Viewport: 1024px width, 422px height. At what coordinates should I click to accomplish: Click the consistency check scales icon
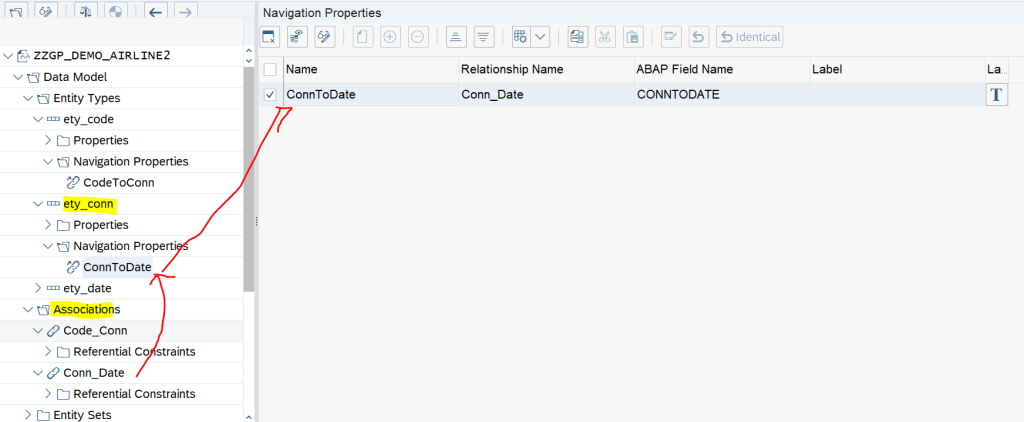(86, 12)
